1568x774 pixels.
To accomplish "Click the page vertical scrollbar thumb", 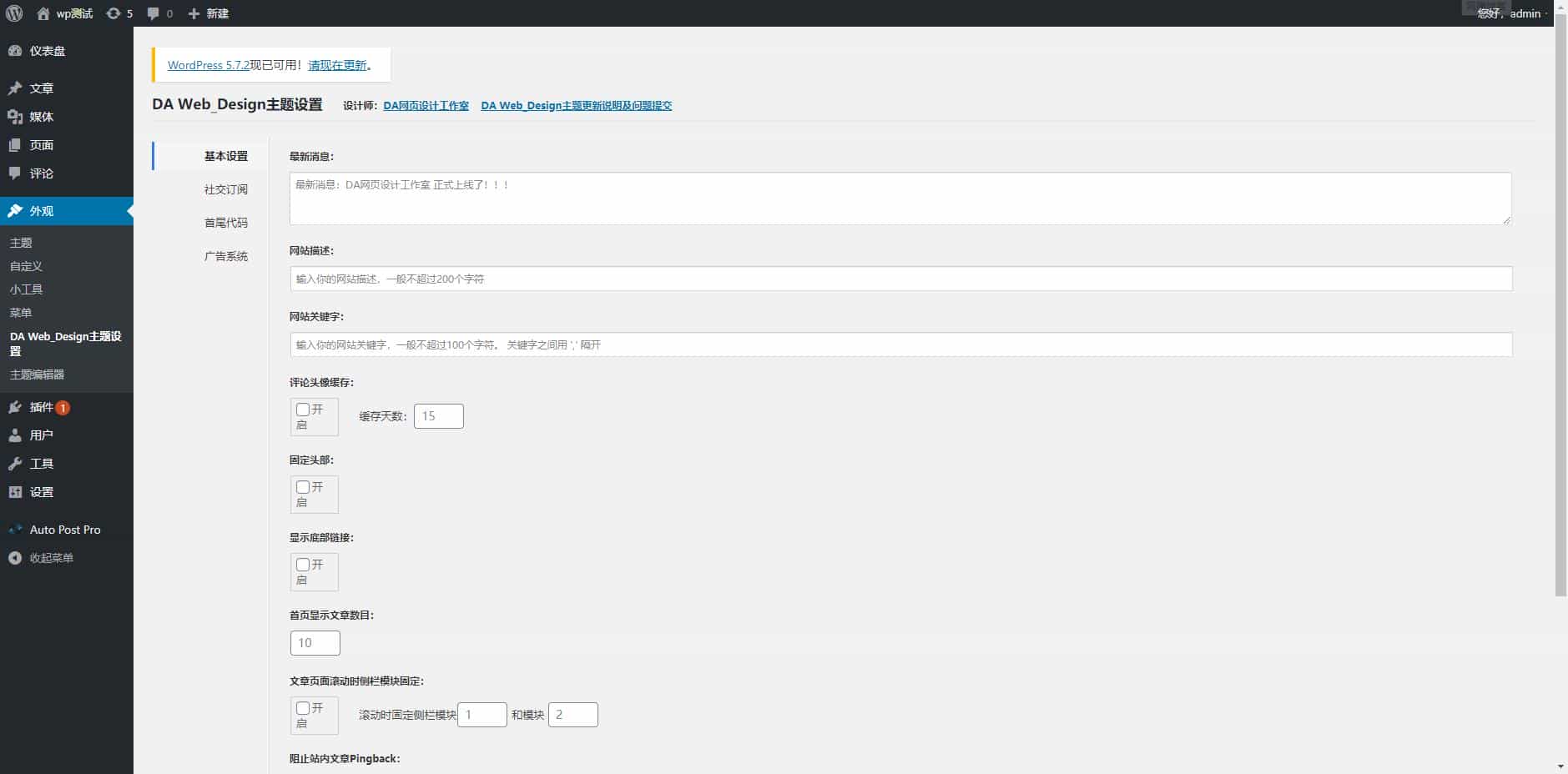I will 1560,304.
